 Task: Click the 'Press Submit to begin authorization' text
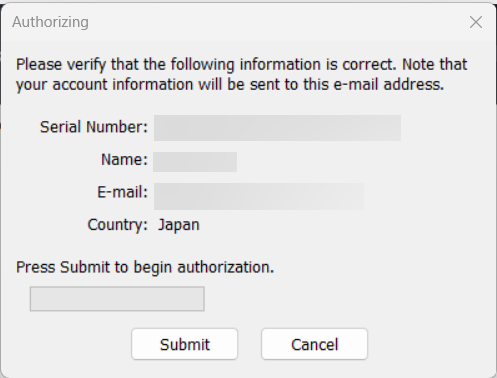pyautogui.click(x=145, y=267)
